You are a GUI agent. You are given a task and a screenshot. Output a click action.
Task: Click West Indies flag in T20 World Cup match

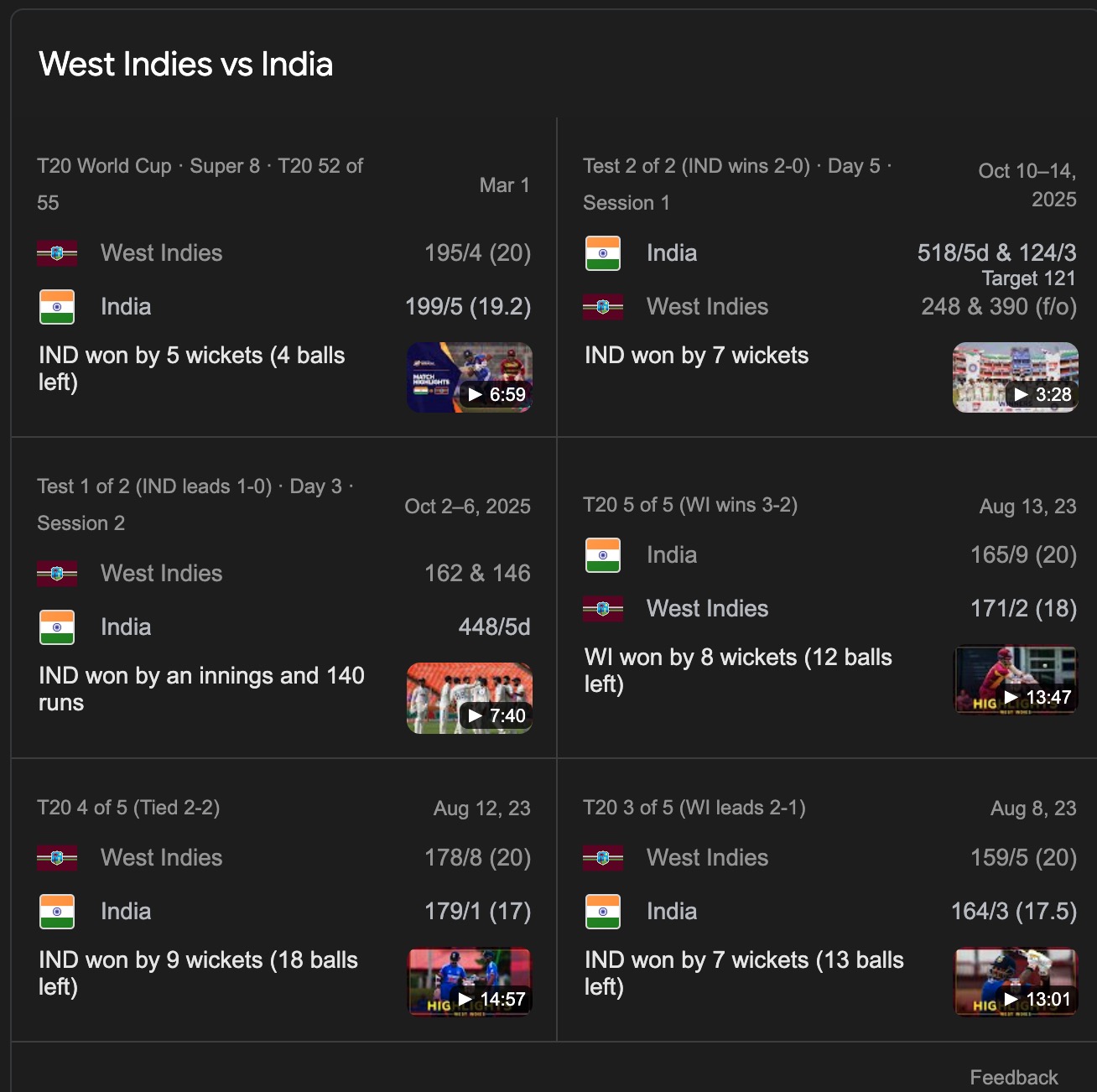(x=57, y=253)
